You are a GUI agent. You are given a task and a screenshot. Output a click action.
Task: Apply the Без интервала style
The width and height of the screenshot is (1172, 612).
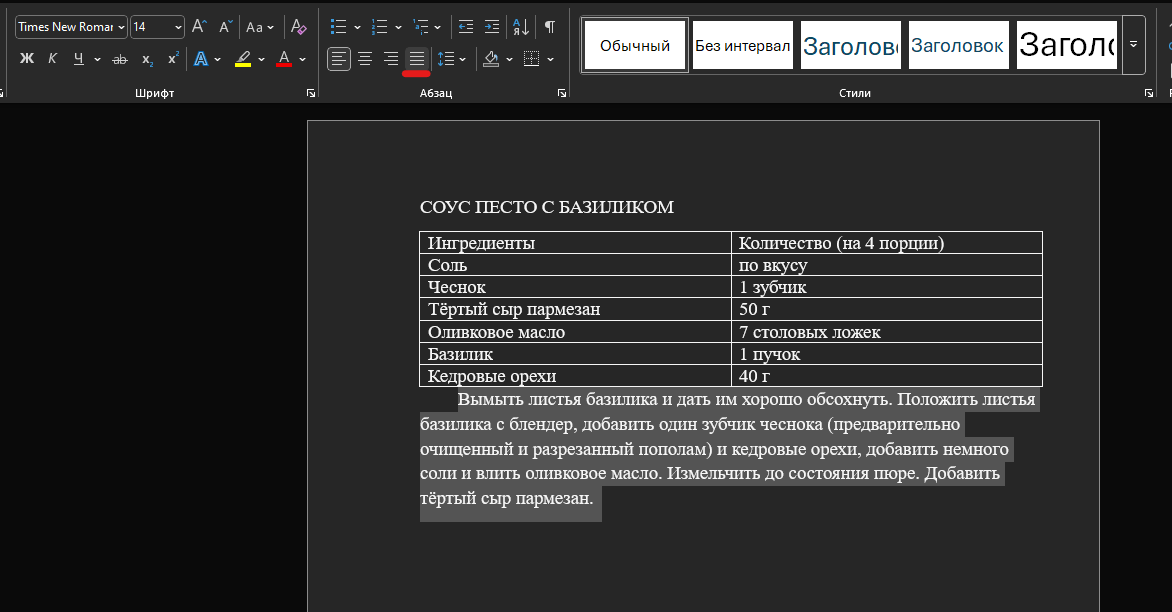(742, 46)
